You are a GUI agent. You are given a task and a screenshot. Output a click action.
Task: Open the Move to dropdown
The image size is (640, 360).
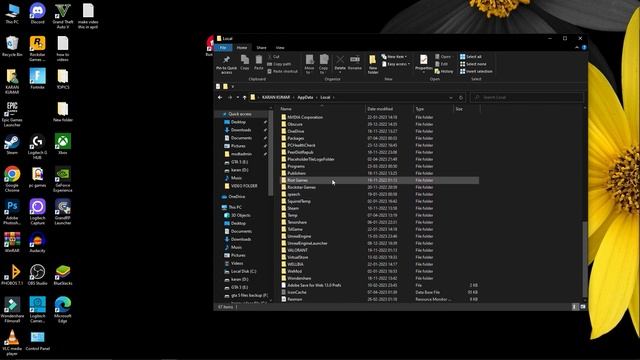(309, 64)
